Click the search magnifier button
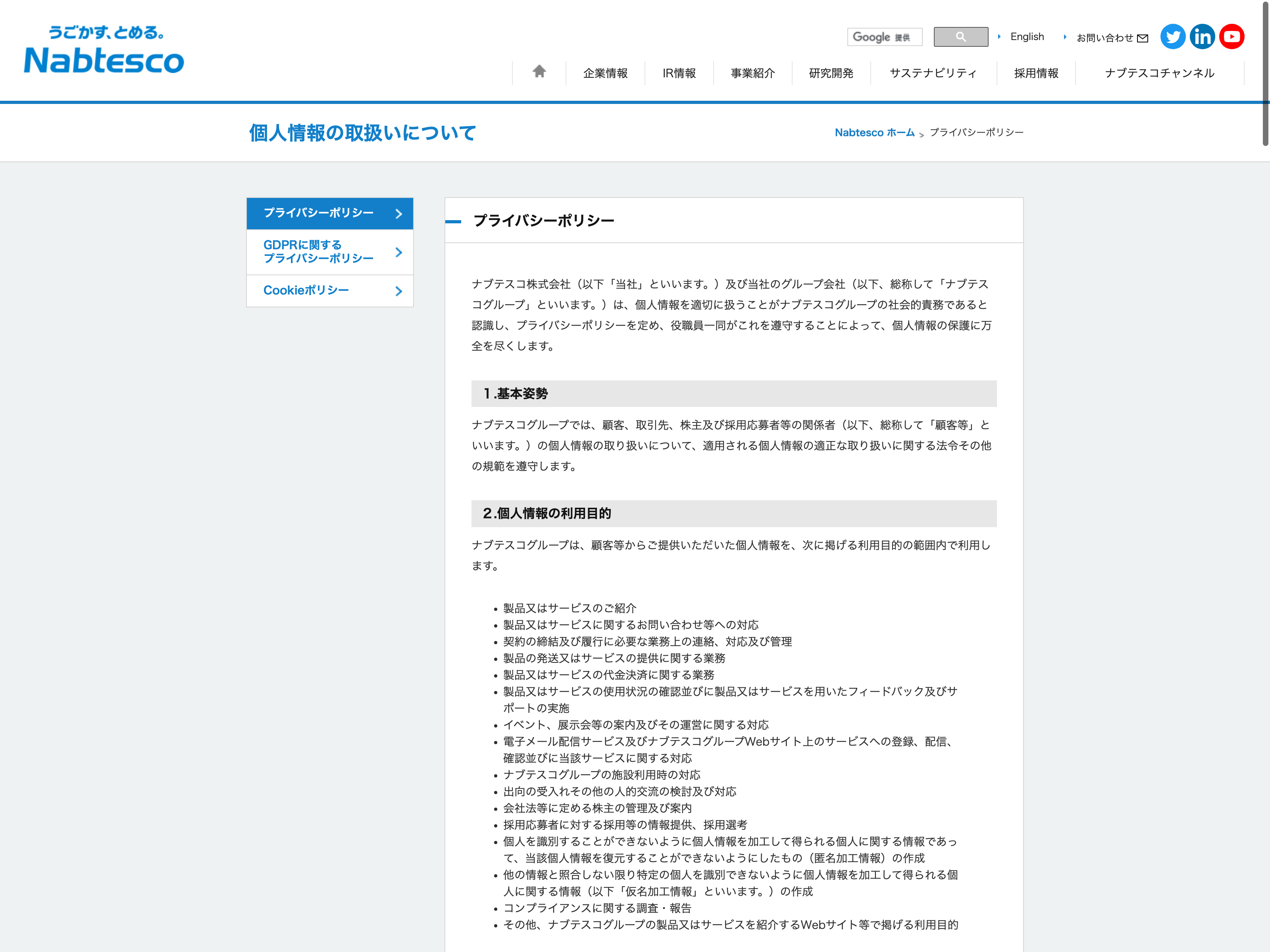The image size is (1270, 952). 960,37
